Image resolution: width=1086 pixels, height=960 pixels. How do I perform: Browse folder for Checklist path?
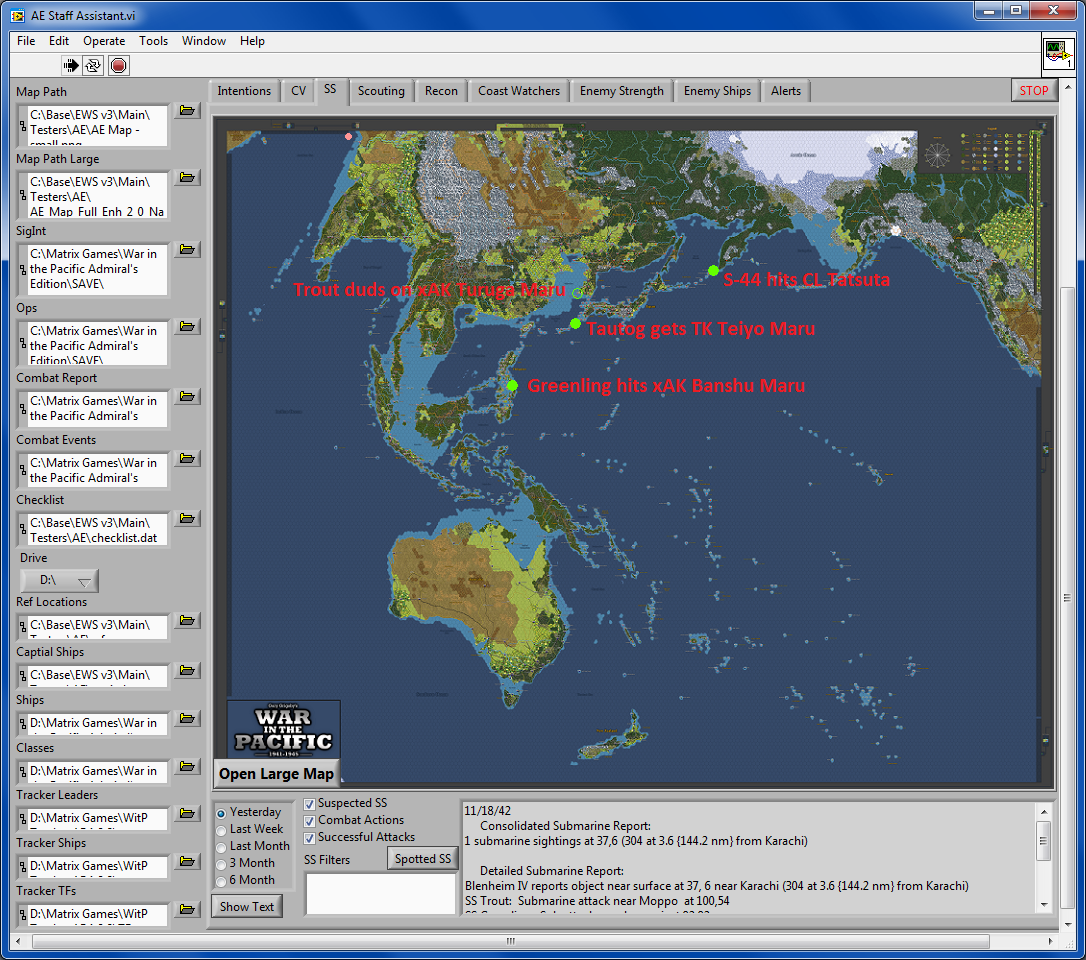pos(187,518)
